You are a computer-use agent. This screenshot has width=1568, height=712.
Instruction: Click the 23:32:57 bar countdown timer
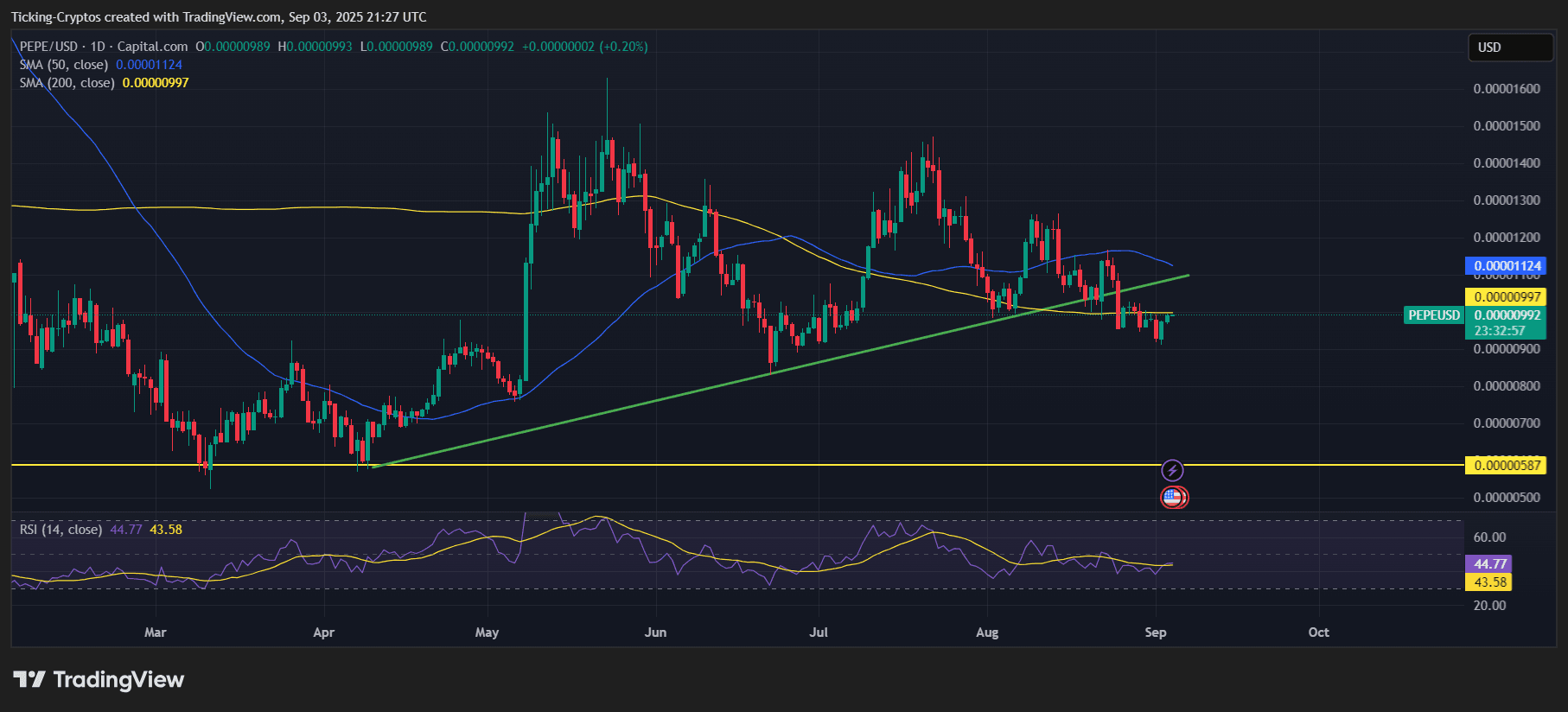(1500, 331)
